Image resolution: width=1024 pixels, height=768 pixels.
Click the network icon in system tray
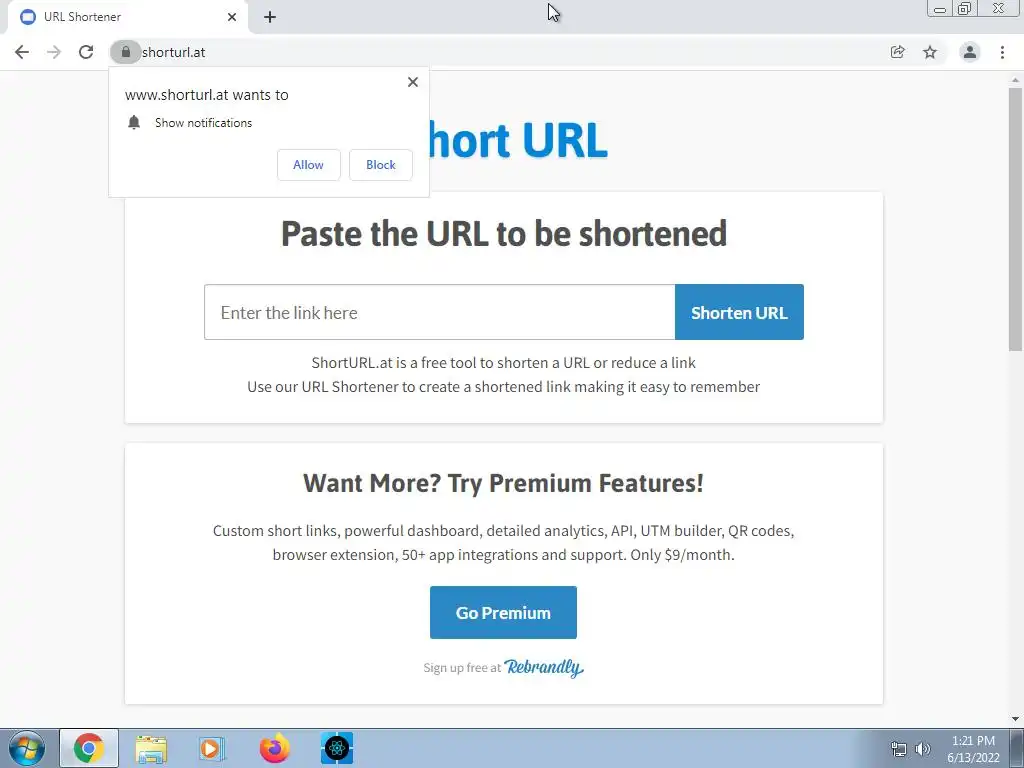(x=899, y=749)
